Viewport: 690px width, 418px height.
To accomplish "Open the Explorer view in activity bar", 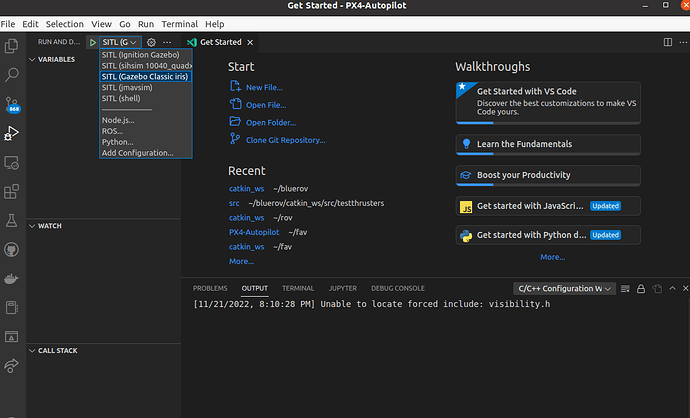I will 11,46.
